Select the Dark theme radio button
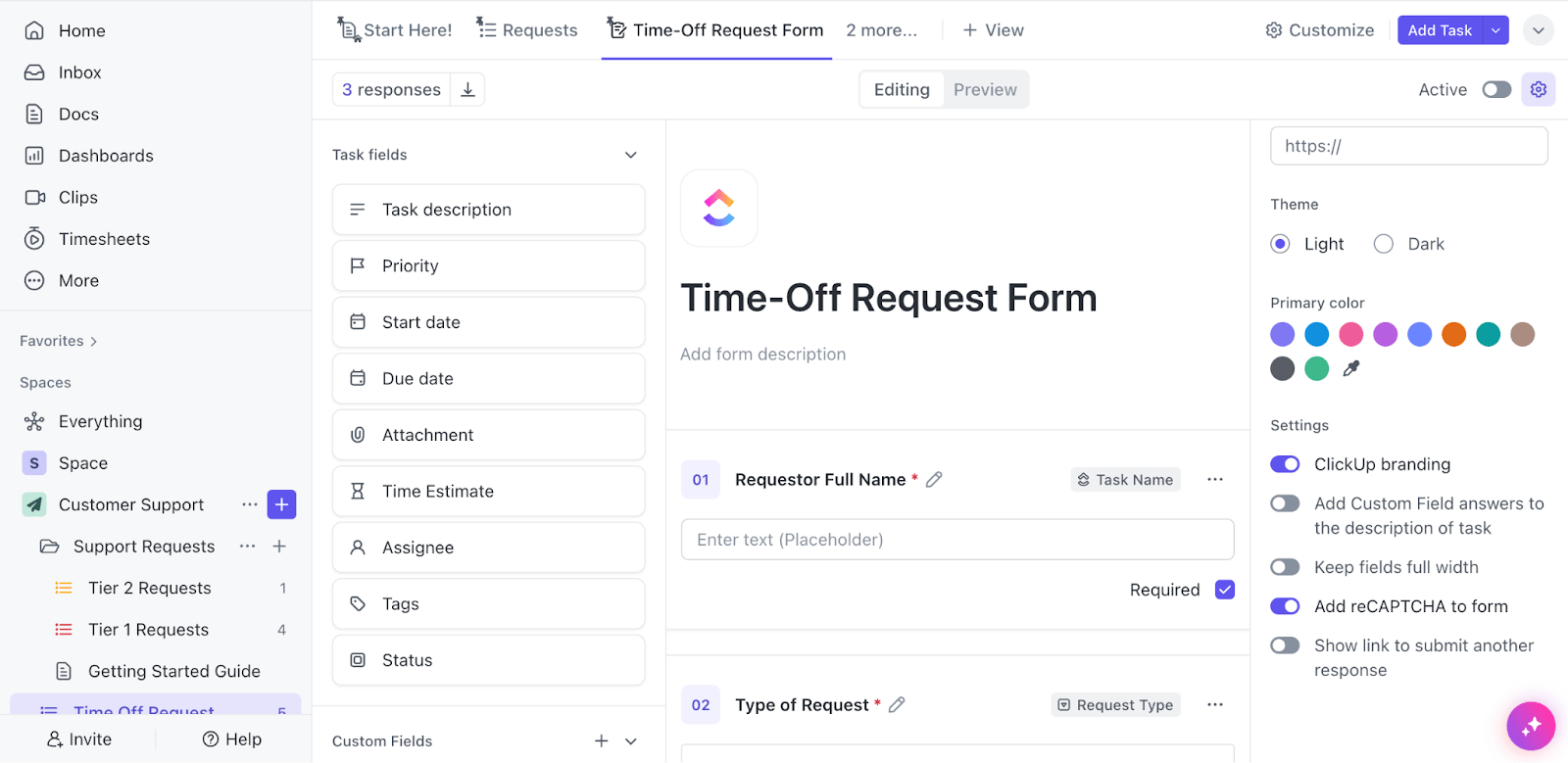Screen dimensions: 1568x763 pyautogui.click(x=1383, y=243)
